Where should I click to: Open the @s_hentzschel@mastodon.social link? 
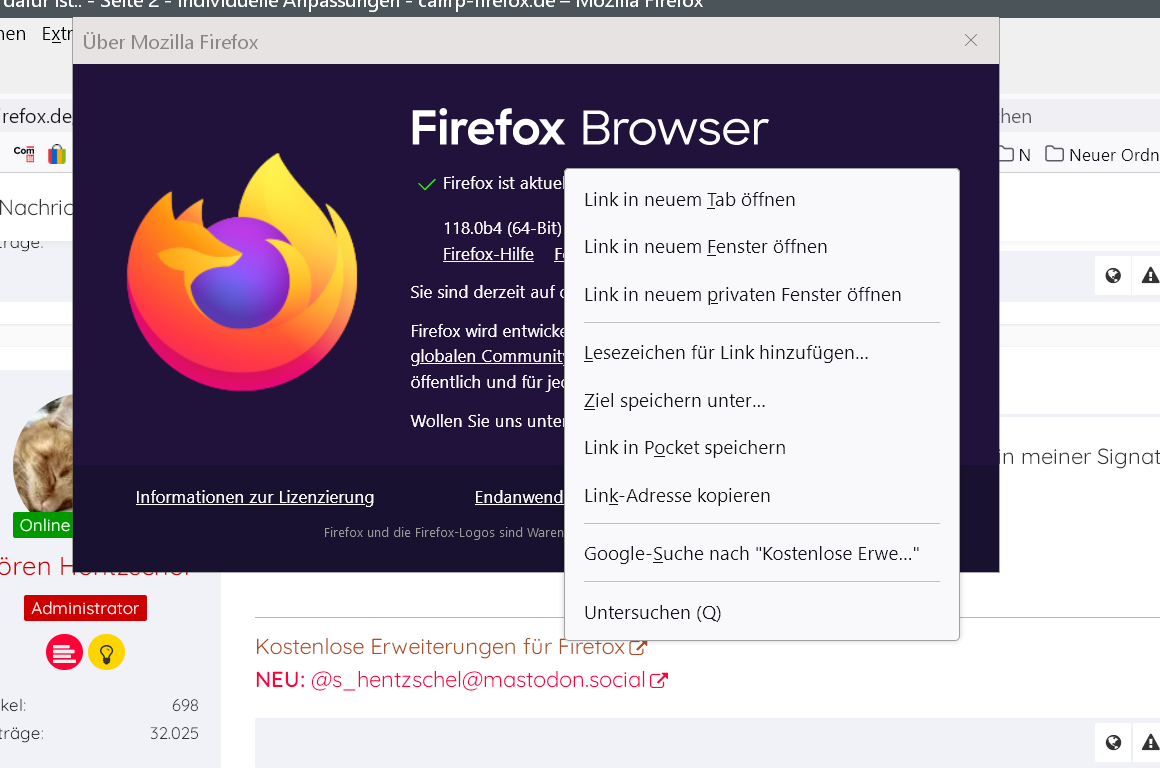[x=478, y=680]
